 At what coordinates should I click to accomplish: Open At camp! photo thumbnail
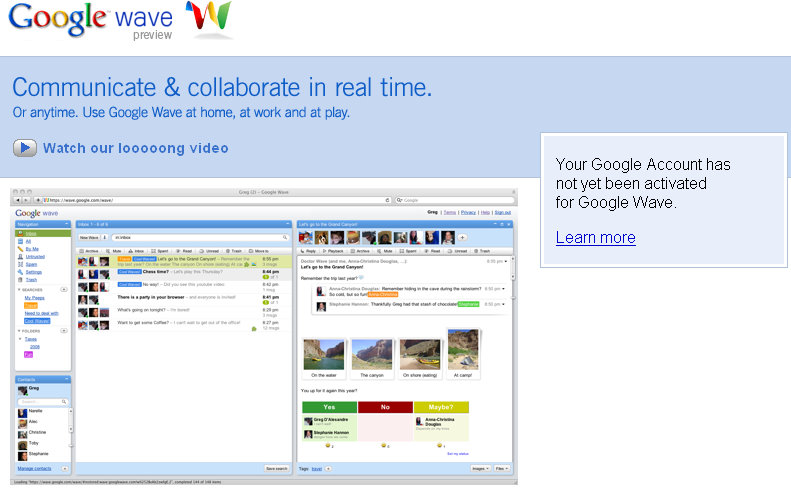(x=463, y=354)
